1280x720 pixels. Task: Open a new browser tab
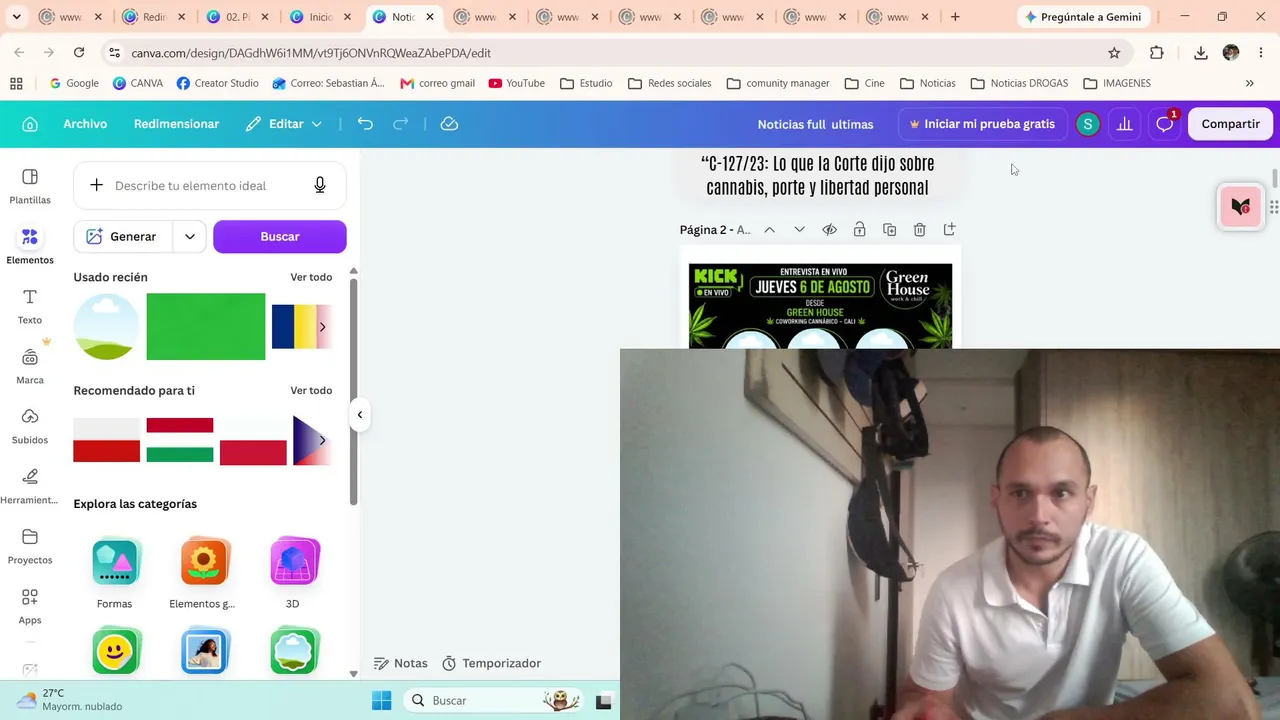pos(955,17)
